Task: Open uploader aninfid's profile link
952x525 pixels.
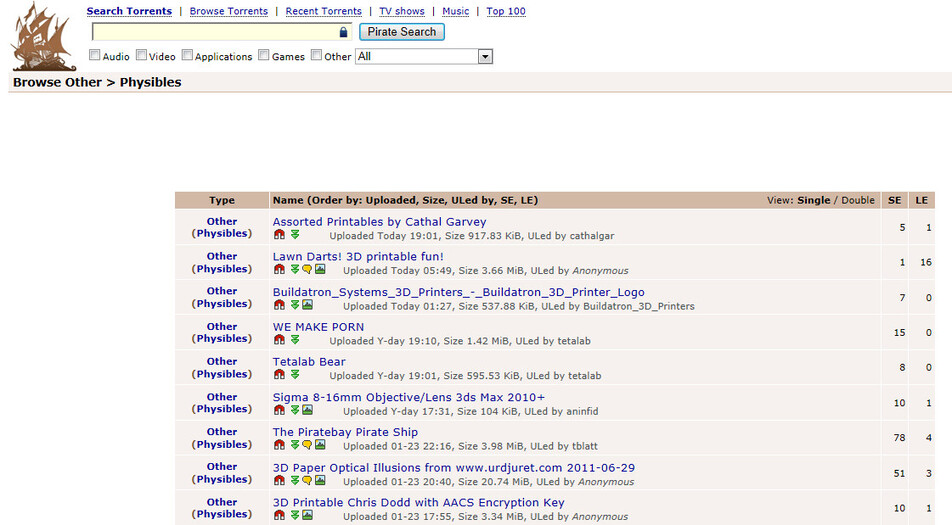Action: point(582,412)
